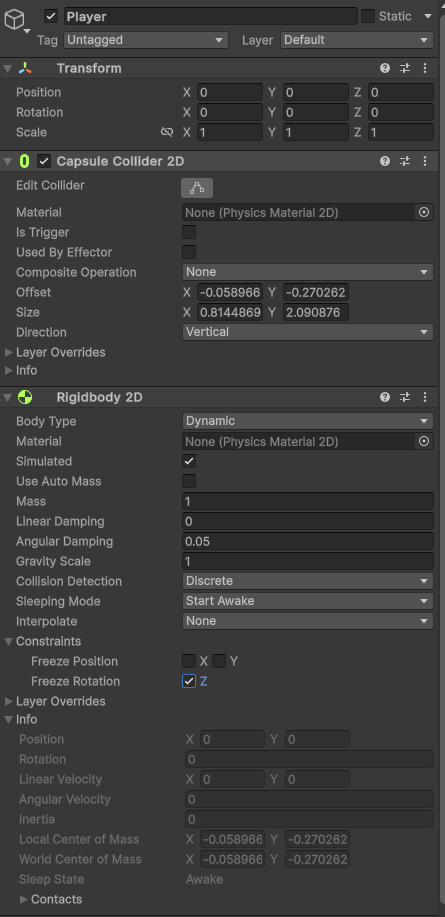Click the Rigidbody 2D component icon

(x=25, y=397)
